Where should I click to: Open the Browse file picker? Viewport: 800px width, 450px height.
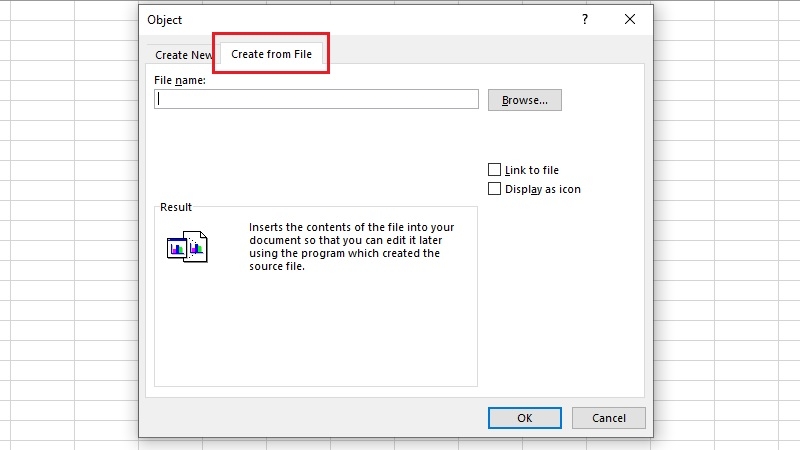[x=524, y=100]
